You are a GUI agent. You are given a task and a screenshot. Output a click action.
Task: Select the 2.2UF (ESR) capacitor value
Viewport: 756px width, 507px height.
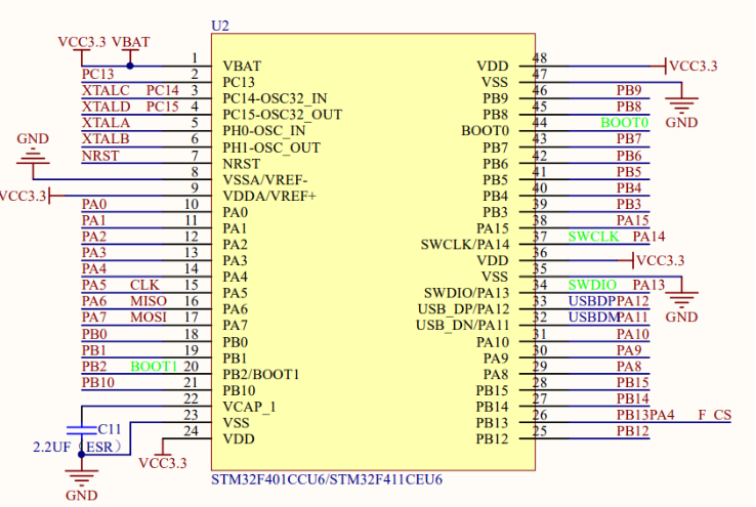[77, 447]
